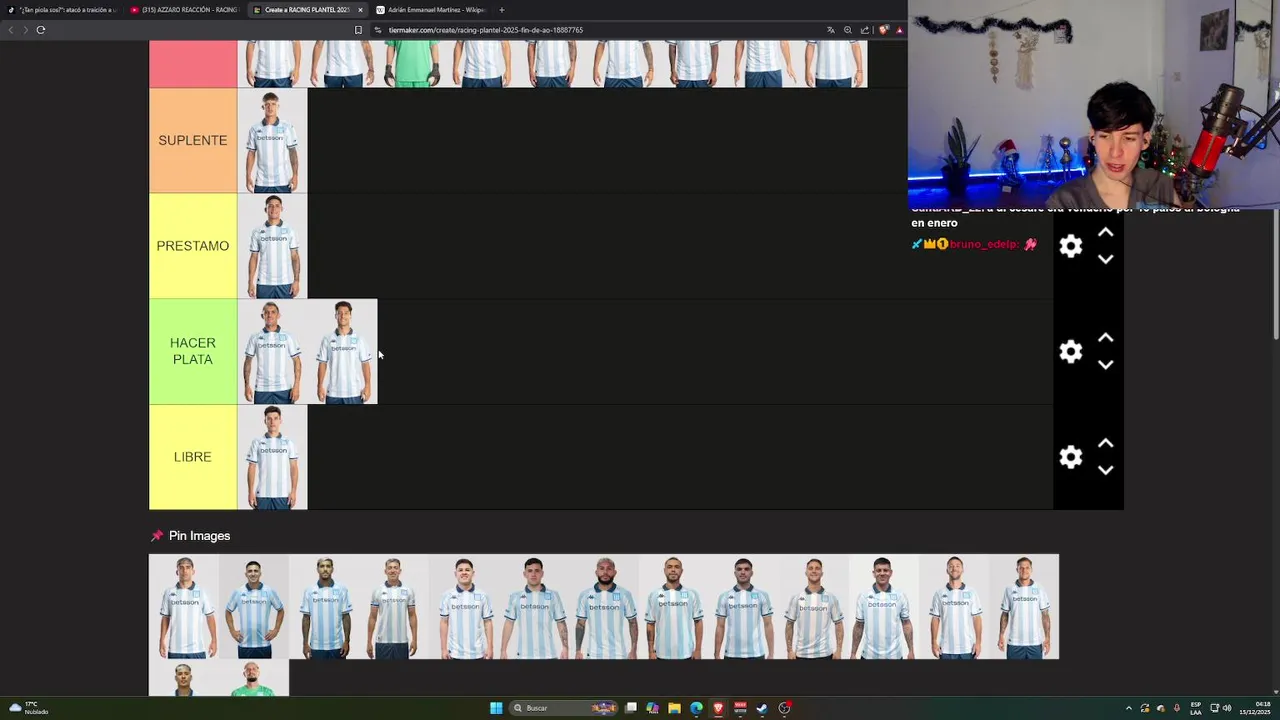This screenshot has width=1280, height=720.
Task: Move LIBRE tier row up
Action: pos(1105,444)
